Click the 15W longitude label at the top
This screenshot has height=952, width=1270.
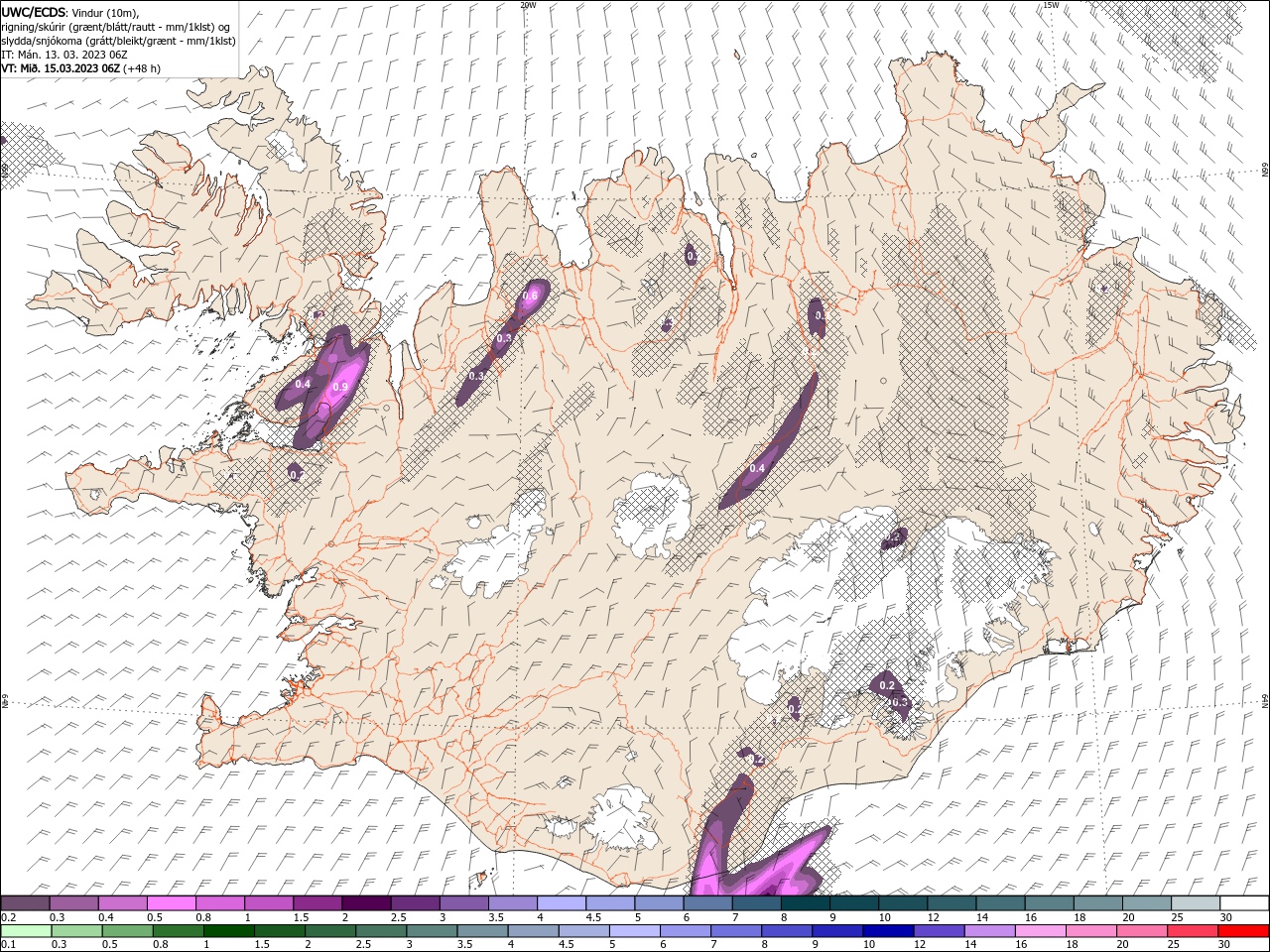click(1051, 5)
